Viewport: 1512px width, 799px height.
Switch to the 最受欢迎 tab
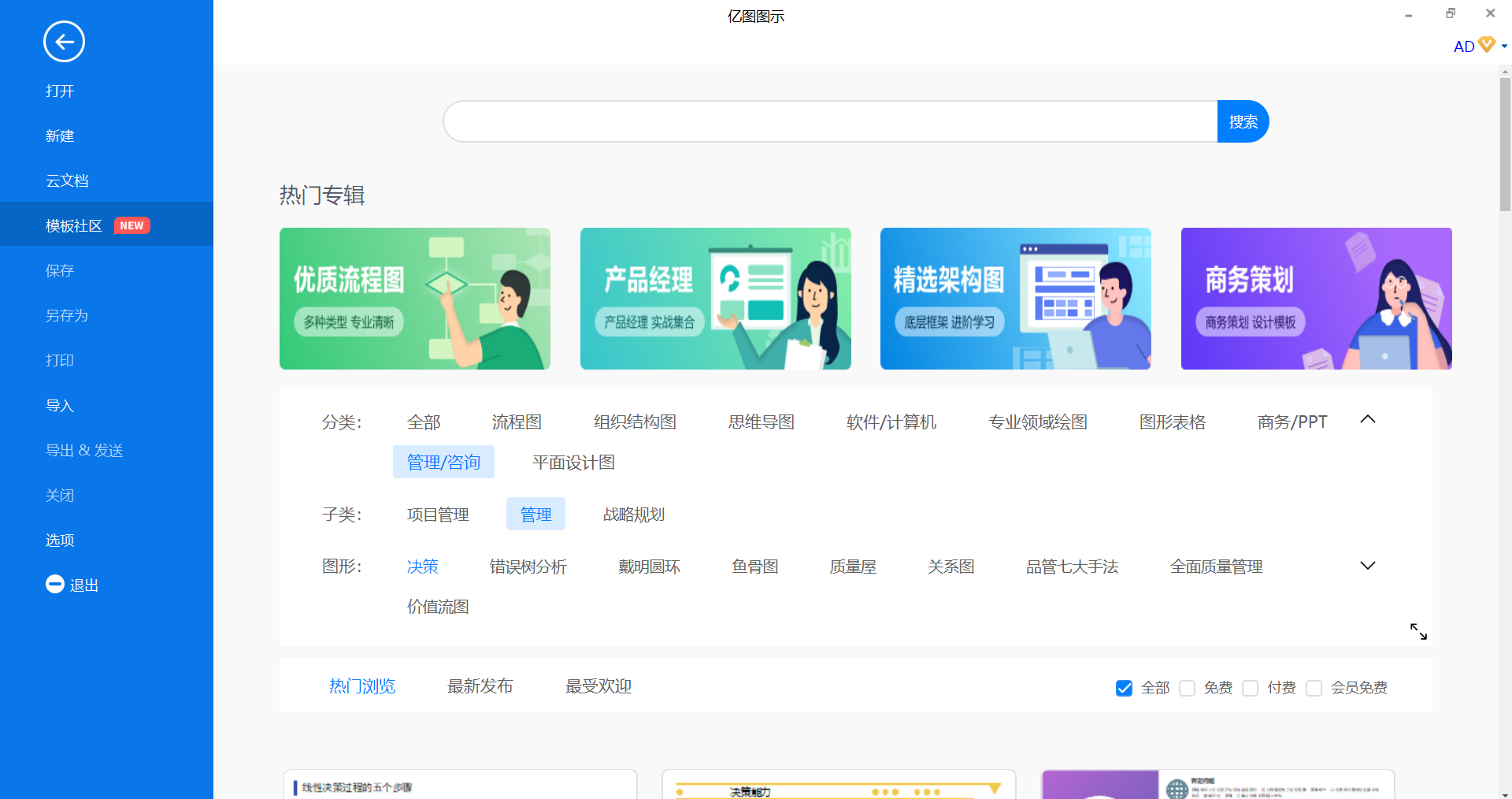click(x=598, y=686)
